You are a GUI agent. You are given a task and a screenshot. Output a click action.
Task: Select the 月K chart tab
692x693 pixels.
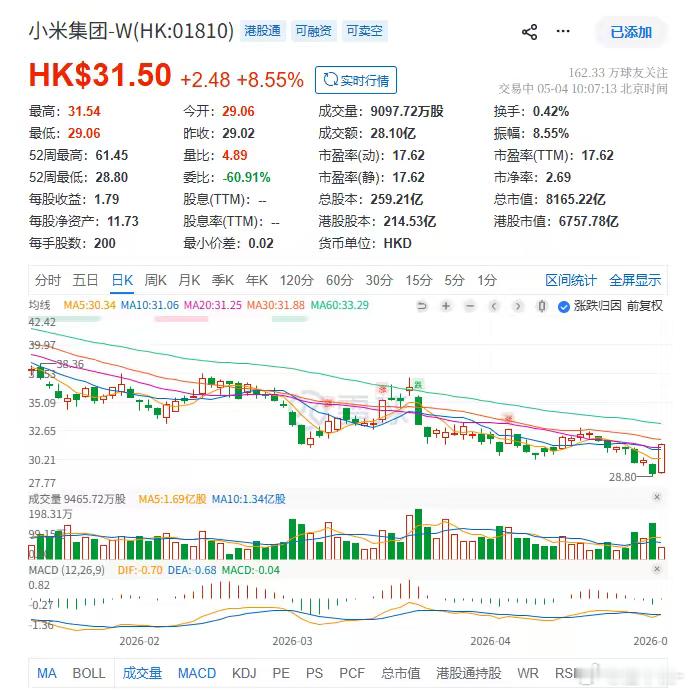pyautogui.click(x=189, y=280)
